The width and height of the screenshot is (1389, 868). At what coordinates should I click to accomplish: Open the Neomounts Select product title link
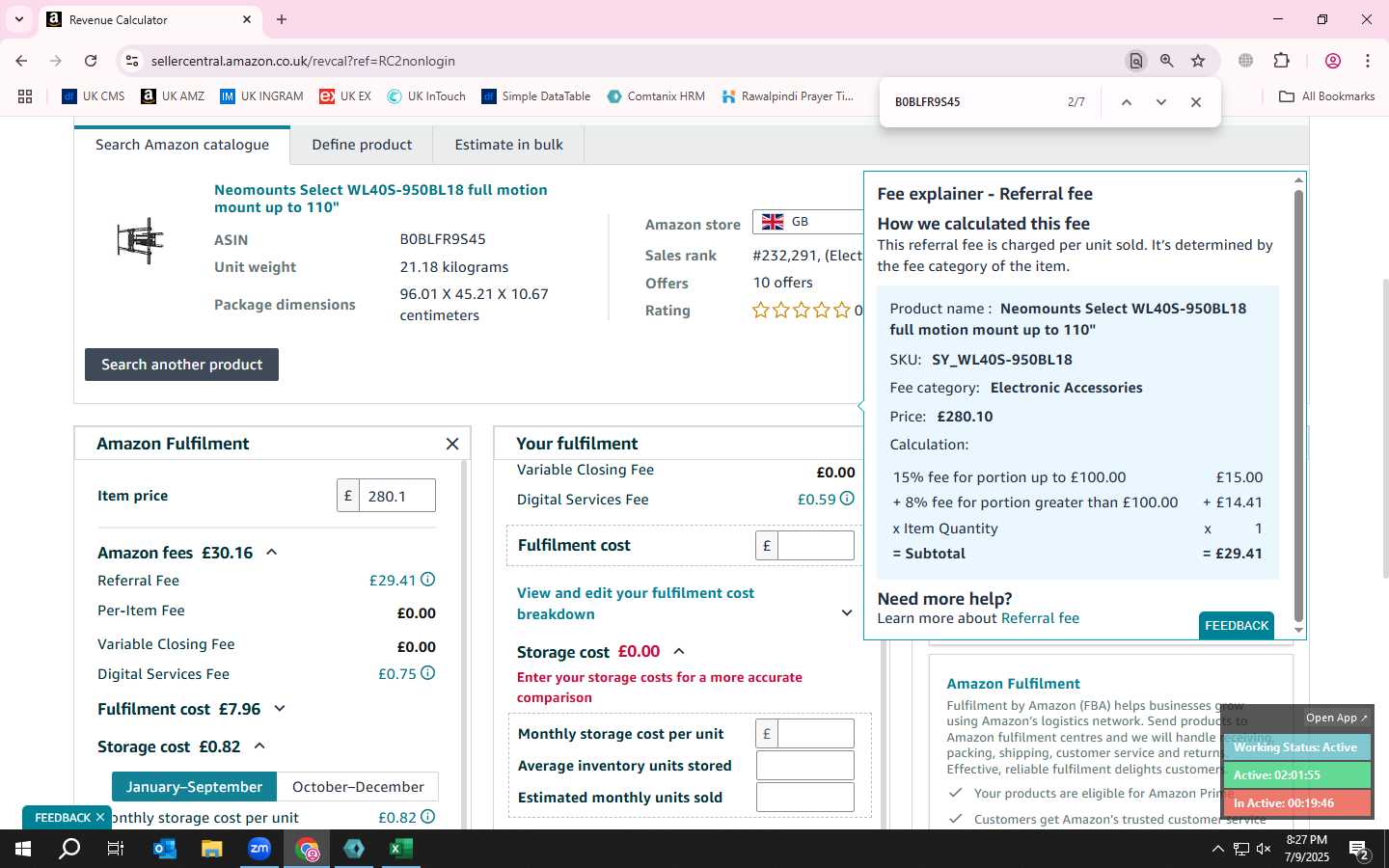click(380, 199)
